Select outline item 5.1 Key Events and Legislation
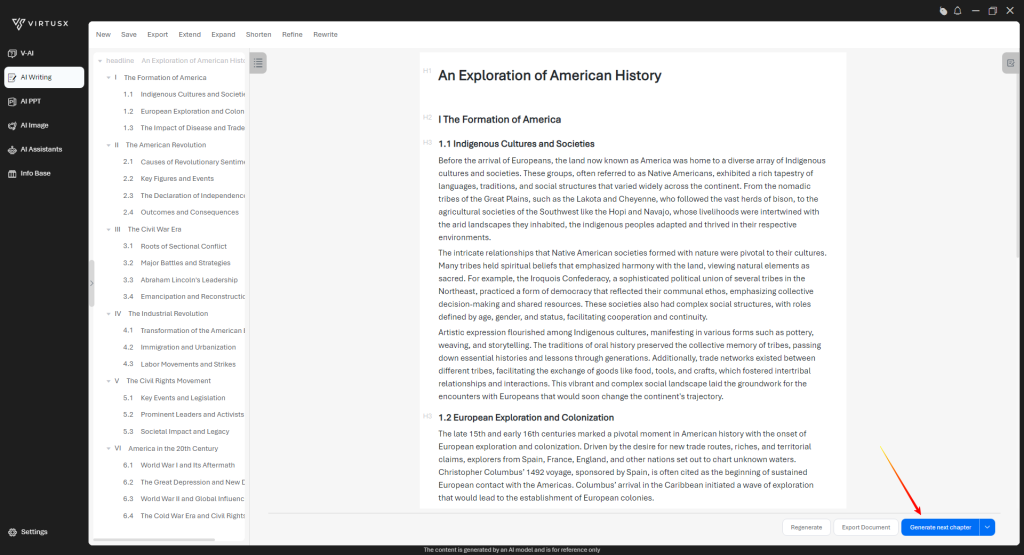 [x=174, y=398]
